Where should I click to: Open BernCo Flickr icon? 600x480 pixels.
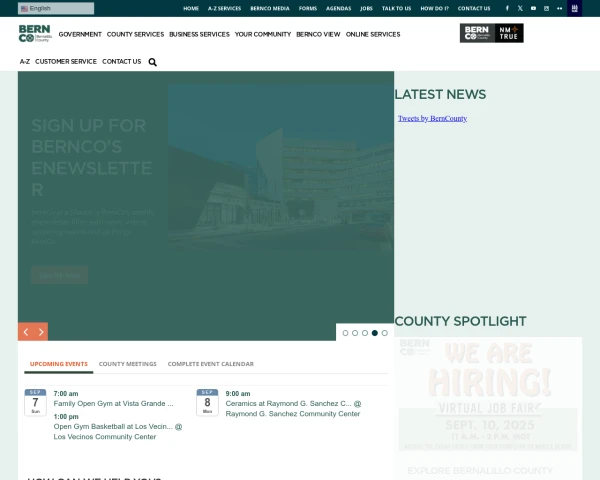click(559, 8)
